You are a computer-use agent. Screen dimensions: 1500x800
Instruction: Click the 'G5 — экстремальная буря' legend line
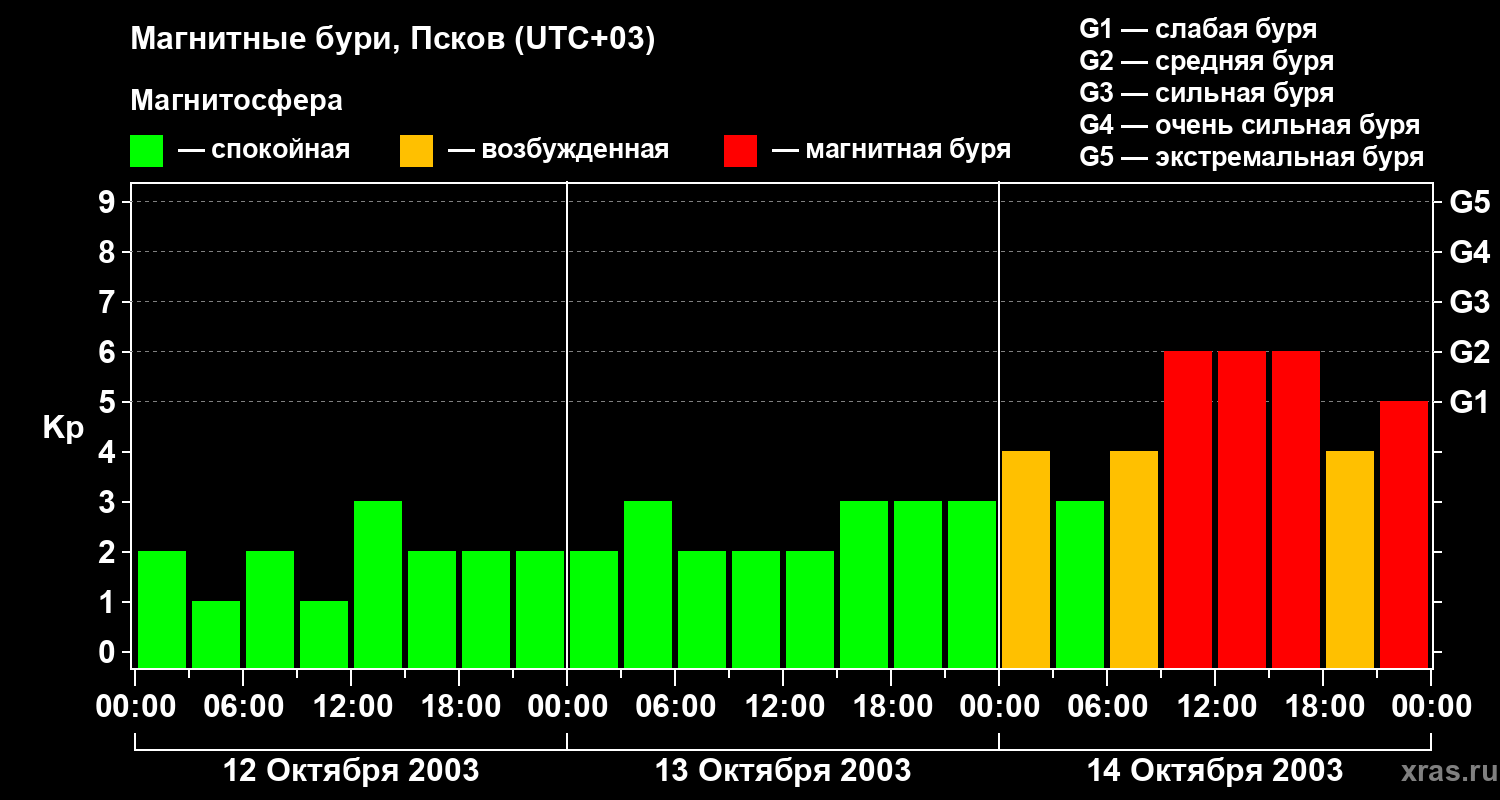click(1251, 157)
